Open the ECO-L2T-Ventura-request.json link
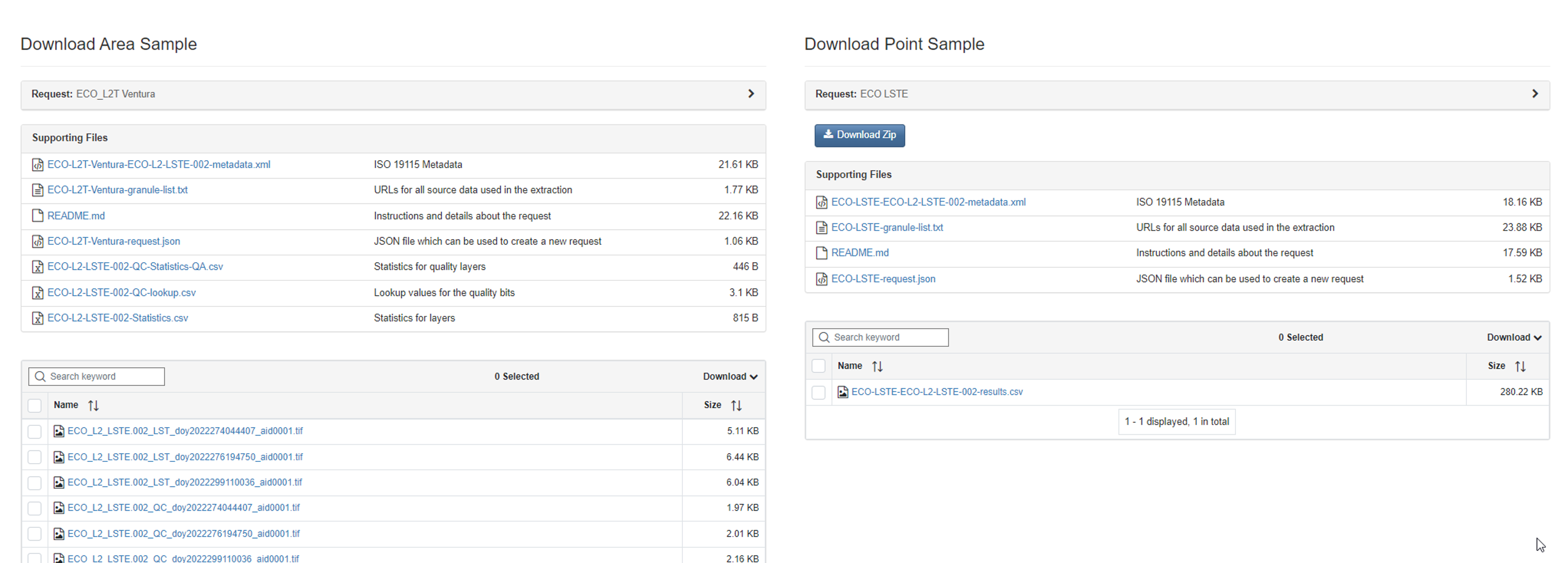Viewport: 1568px width, 563px height. (114, 241)
